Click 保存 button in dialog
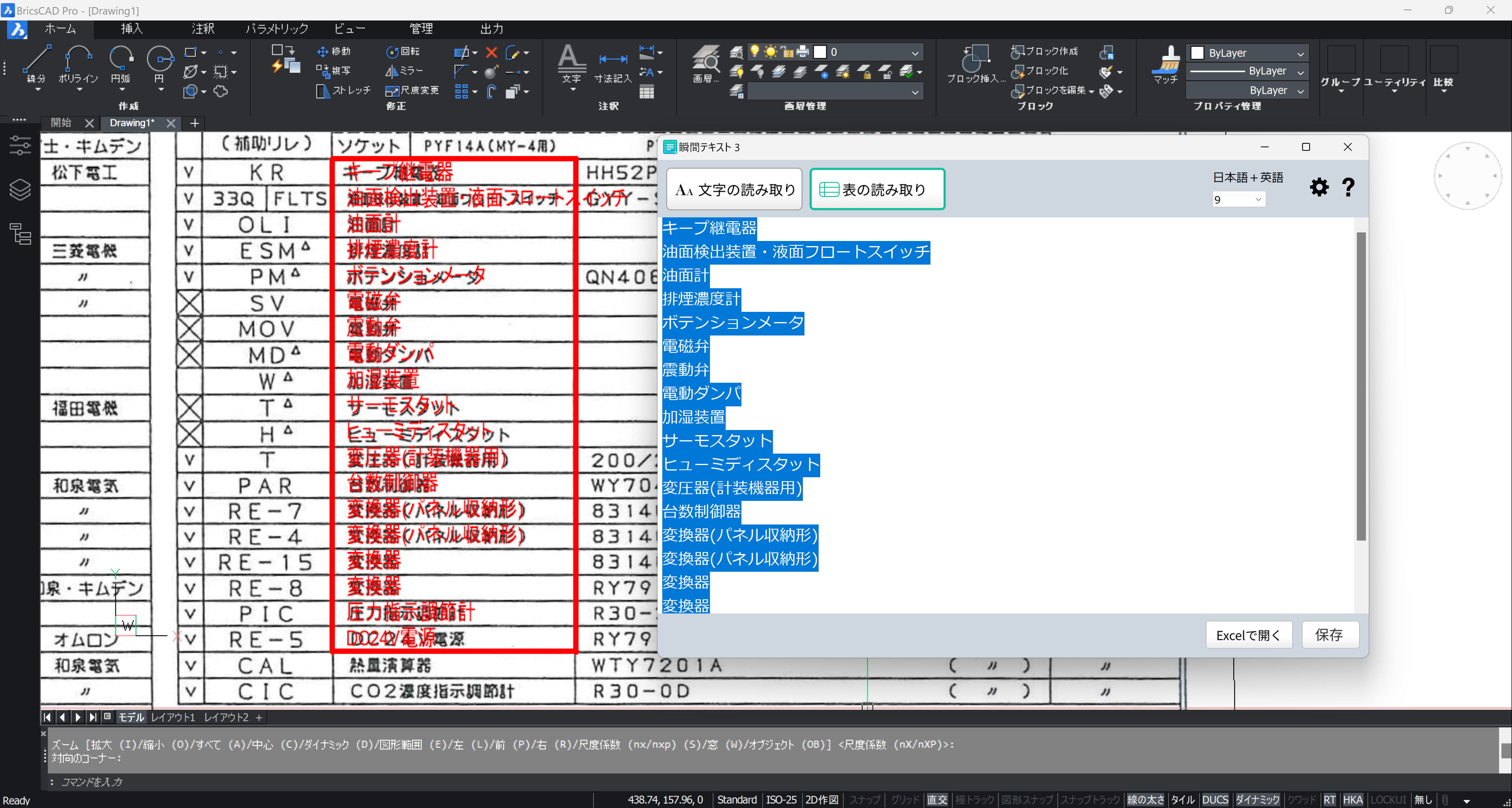 (1329, 635)
